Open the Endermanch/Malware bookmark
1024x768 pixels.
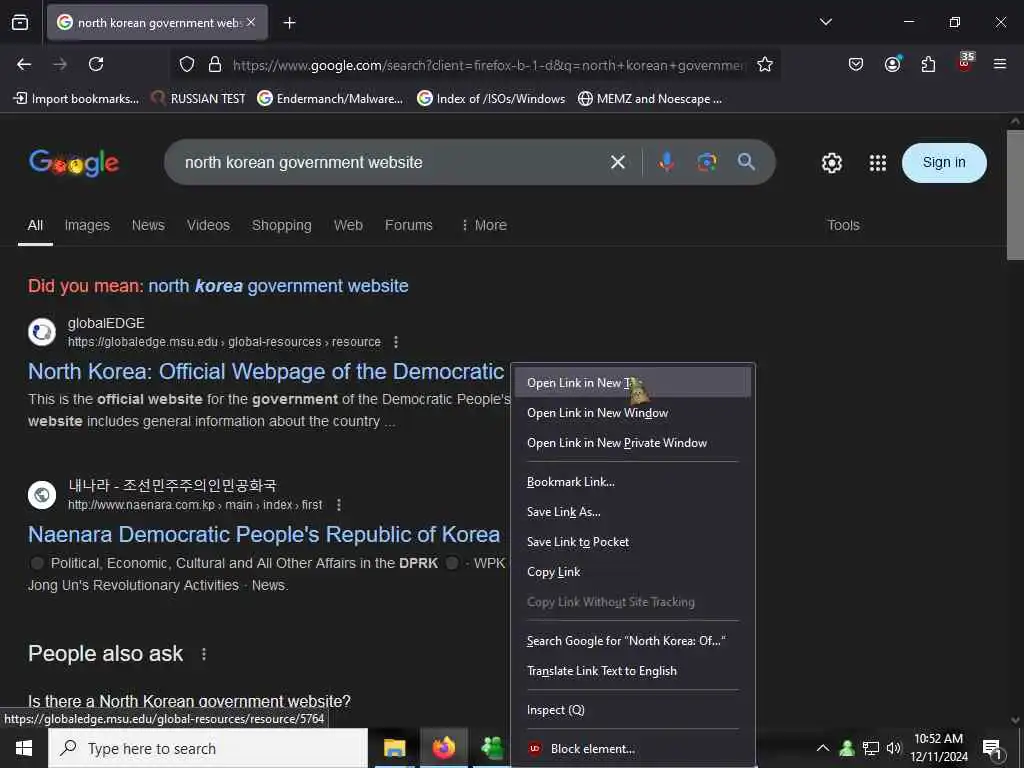pyautogui.click(x=330, y=99)
